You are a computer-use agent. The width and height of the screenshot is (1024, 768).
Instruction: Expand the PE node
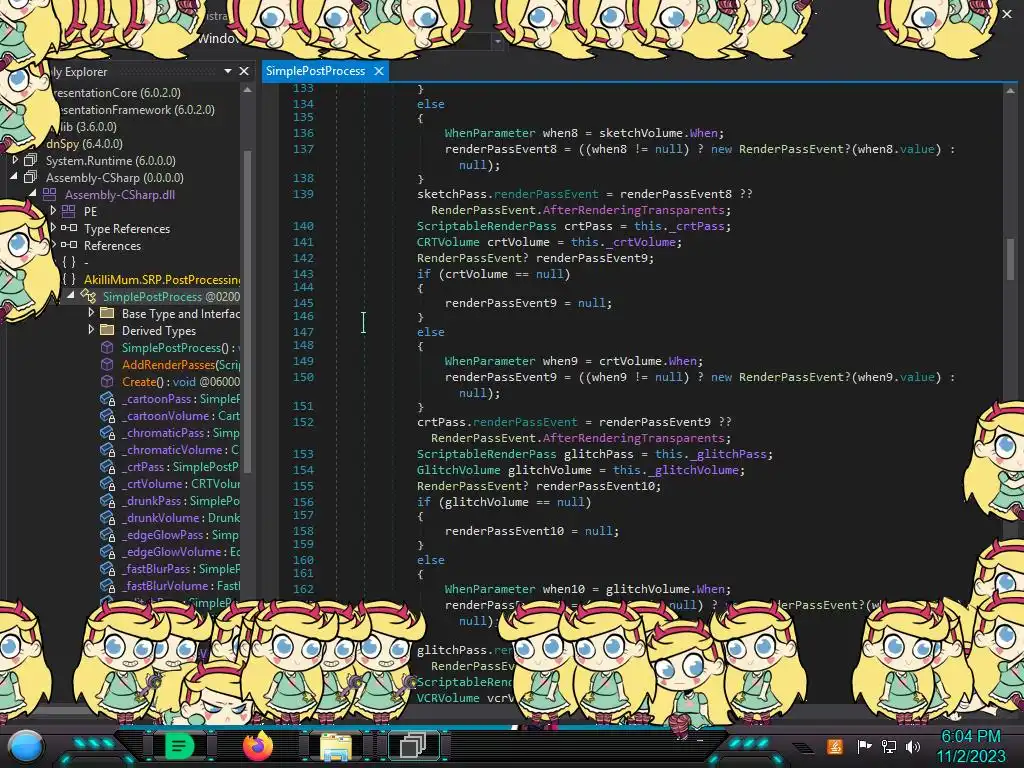[x=53, y=210]
